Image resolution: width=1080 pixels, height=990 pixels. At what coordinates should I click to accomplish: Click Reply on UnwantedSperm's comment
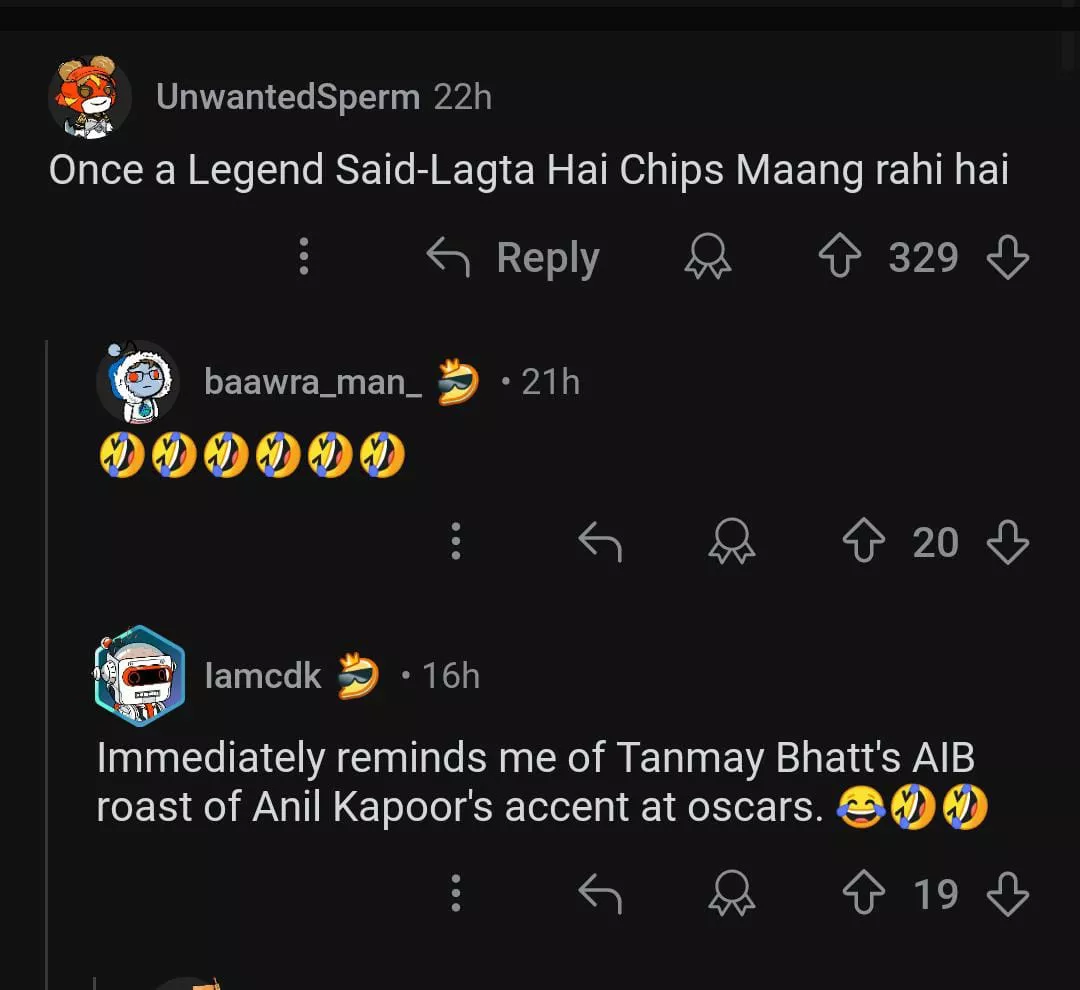coord(514,258)
